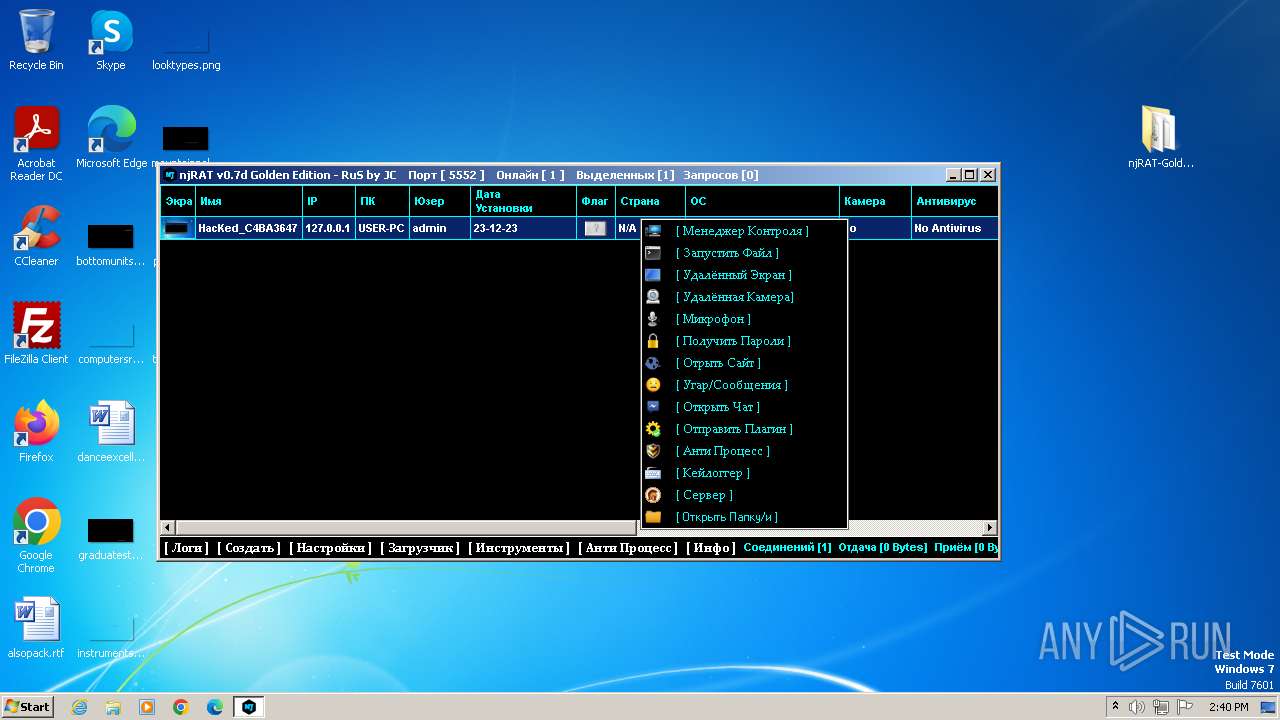
Task: Click the globe icon for Отрыть Сайт
Action: coord(653,363)
